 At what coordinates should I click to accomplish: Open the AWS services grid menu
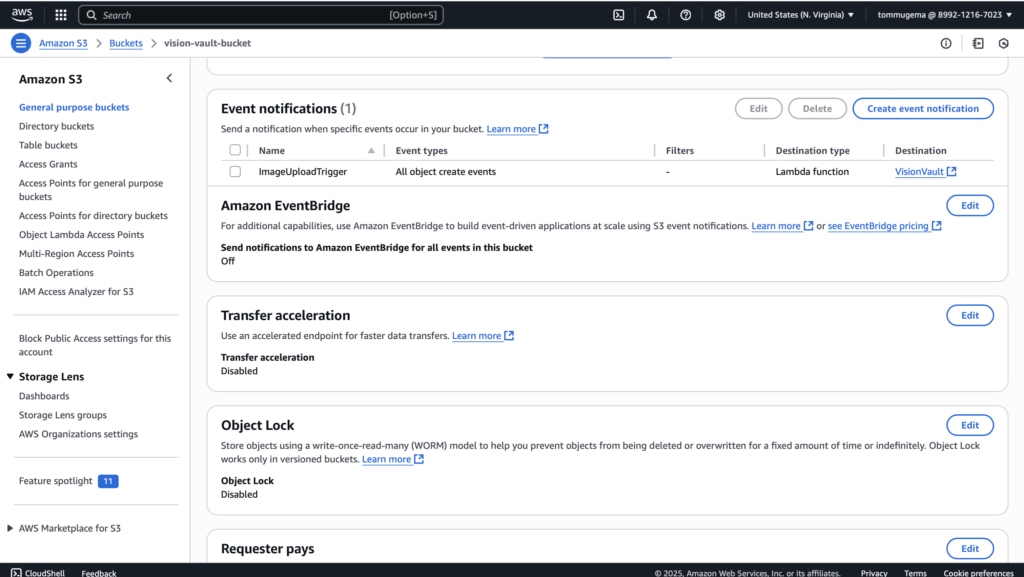pos(61,15)
